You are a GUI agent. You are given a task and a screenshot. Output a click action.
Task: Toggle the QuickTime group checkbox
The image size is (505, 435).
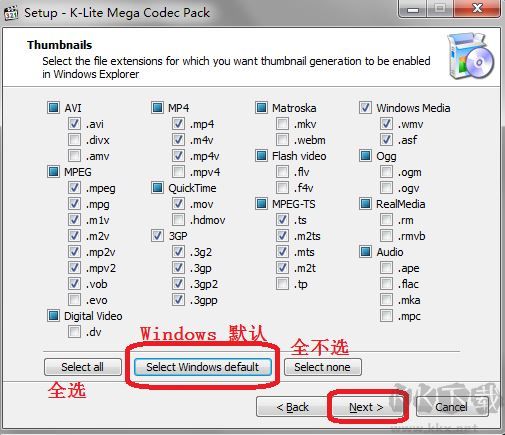[x=157, y=188]
